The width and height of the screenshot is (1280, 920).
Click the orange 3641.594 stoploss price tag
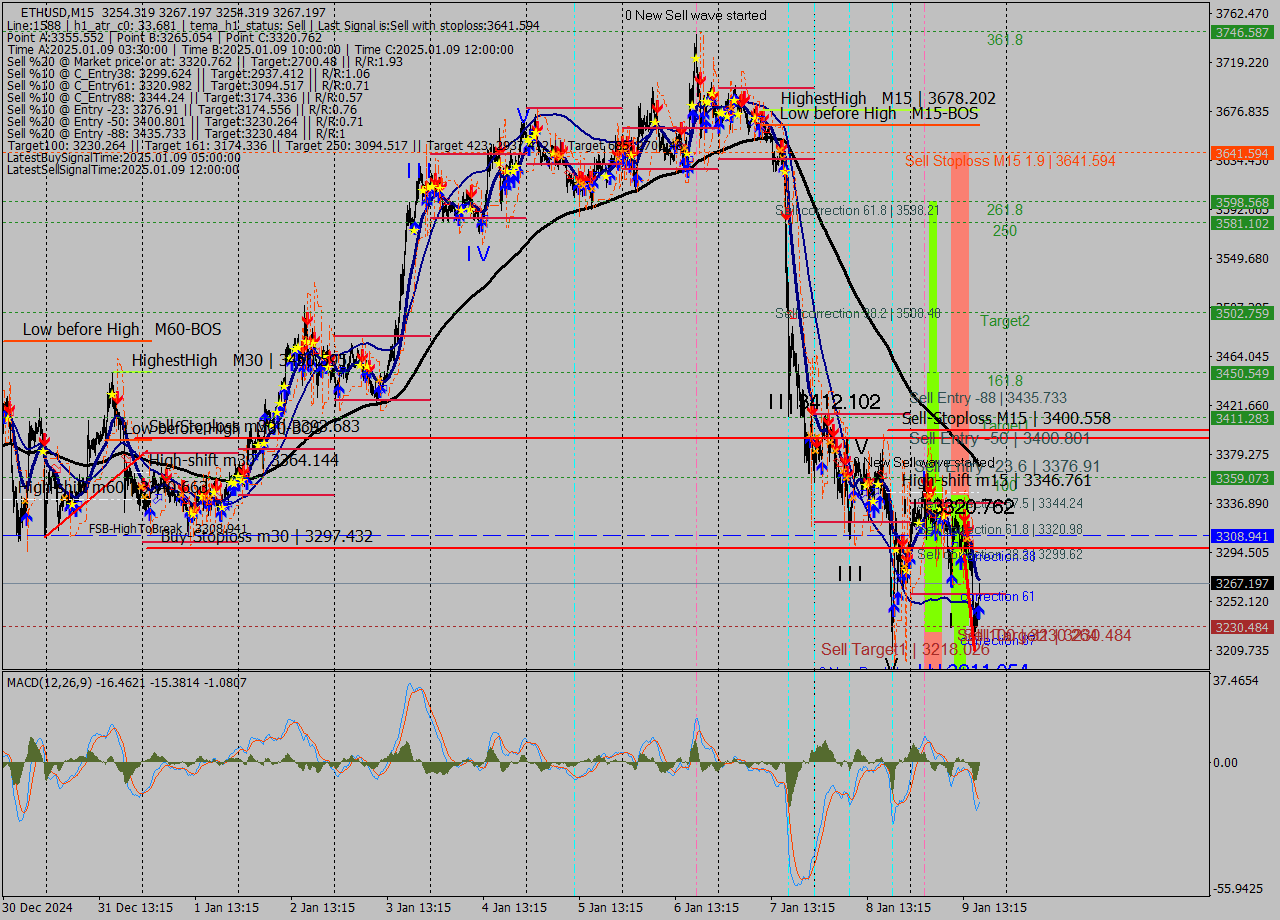pos(1242,153)
